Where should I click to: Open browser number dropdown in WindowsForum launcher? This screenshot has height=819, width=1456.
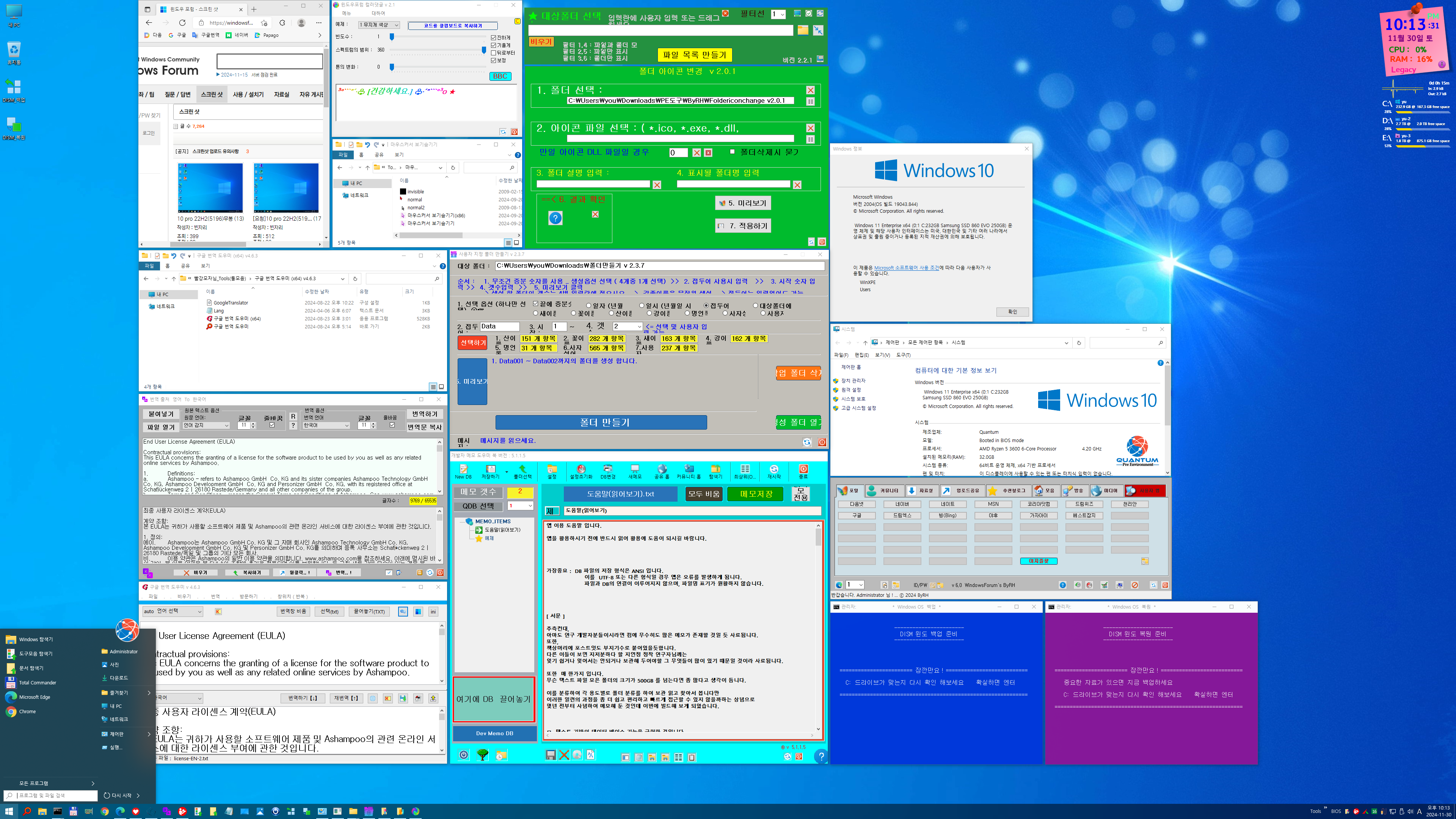coord(855,585)
